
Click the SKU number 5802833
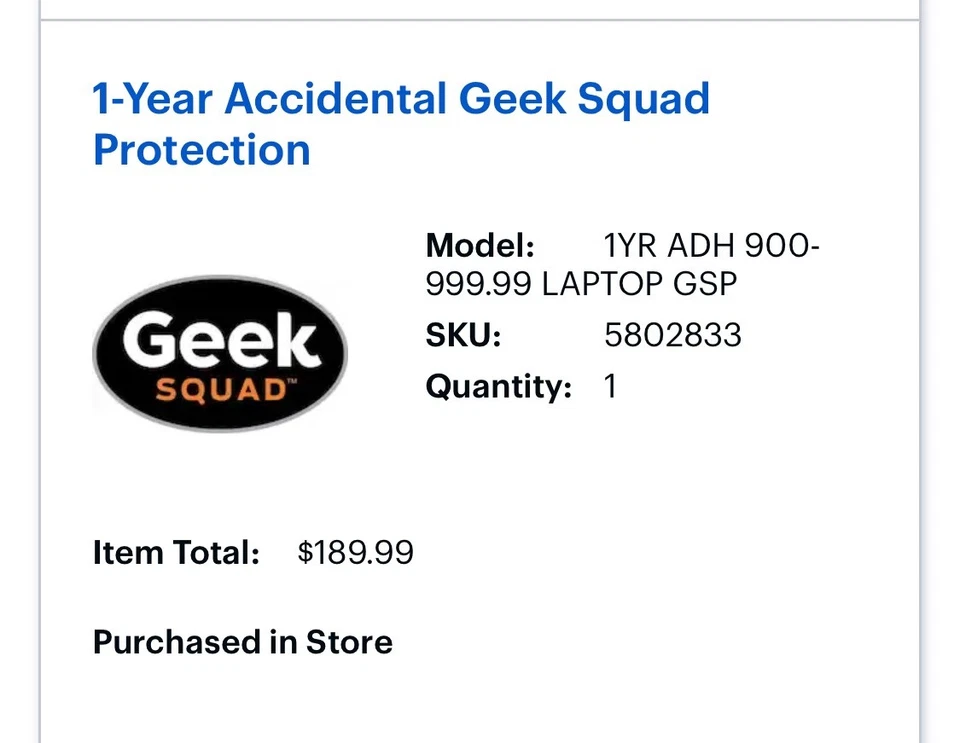(x=673, y=335)
